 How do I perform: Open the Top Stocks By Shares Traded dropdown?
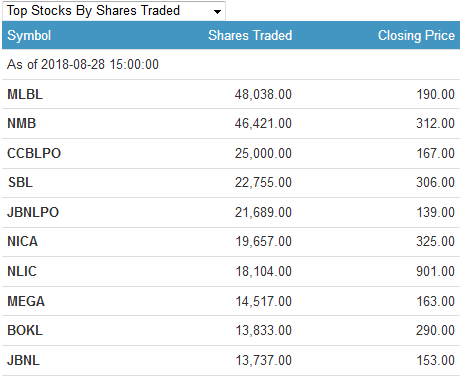click(114, 11)
